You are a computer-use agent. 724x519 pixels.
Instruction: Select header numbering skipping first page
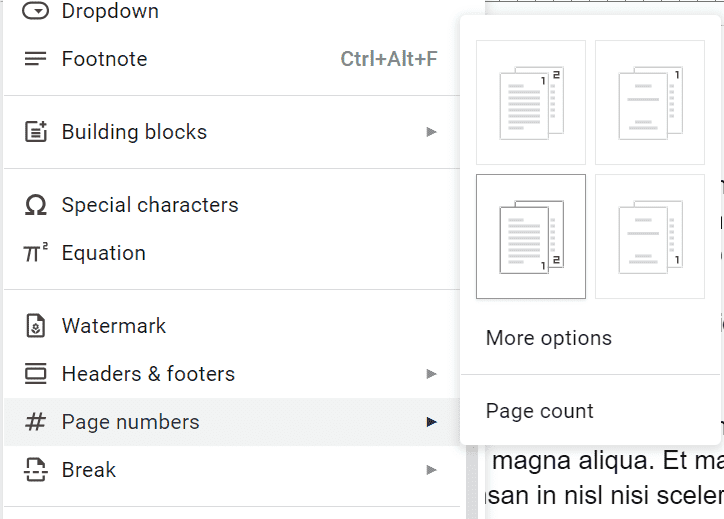coord(650,102)
